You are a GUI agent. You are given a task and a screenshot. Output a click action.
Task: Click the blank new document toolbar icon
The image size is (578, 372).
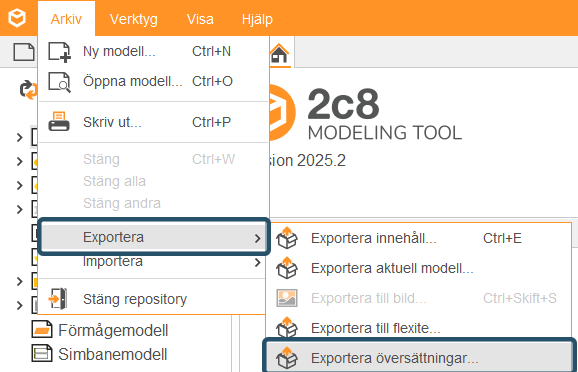[x=24, y=52]
